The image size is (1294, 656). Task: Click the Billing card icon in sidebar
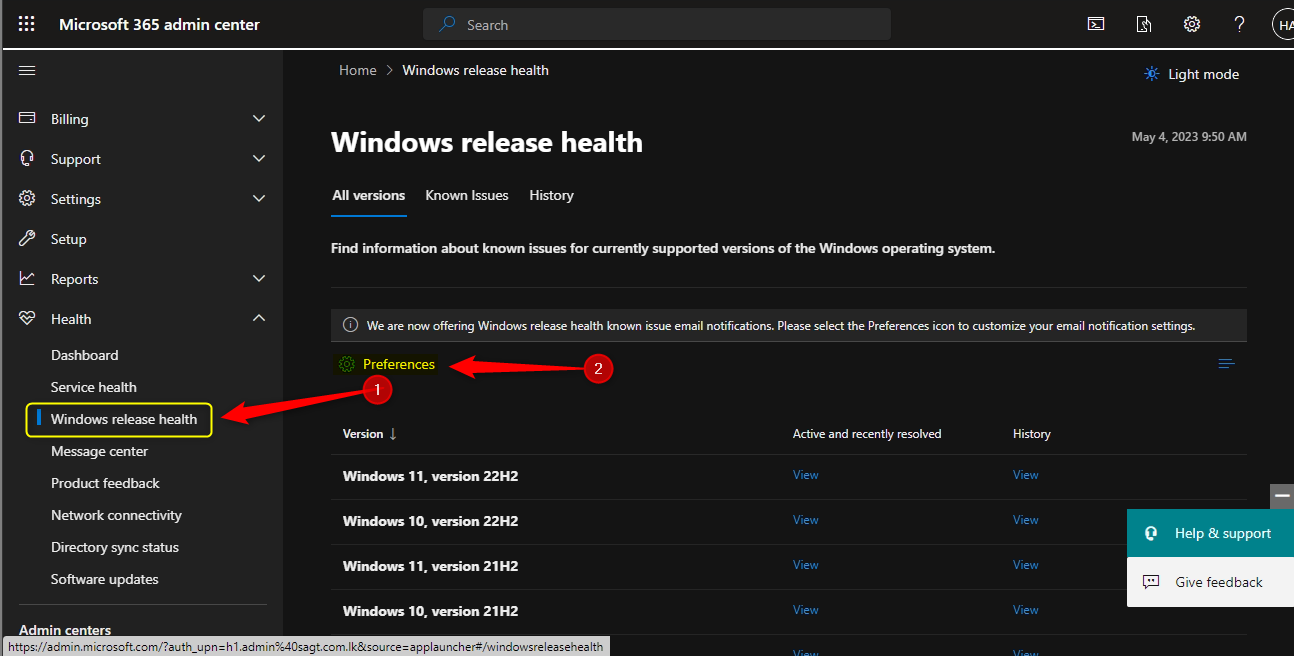point(28,118)
